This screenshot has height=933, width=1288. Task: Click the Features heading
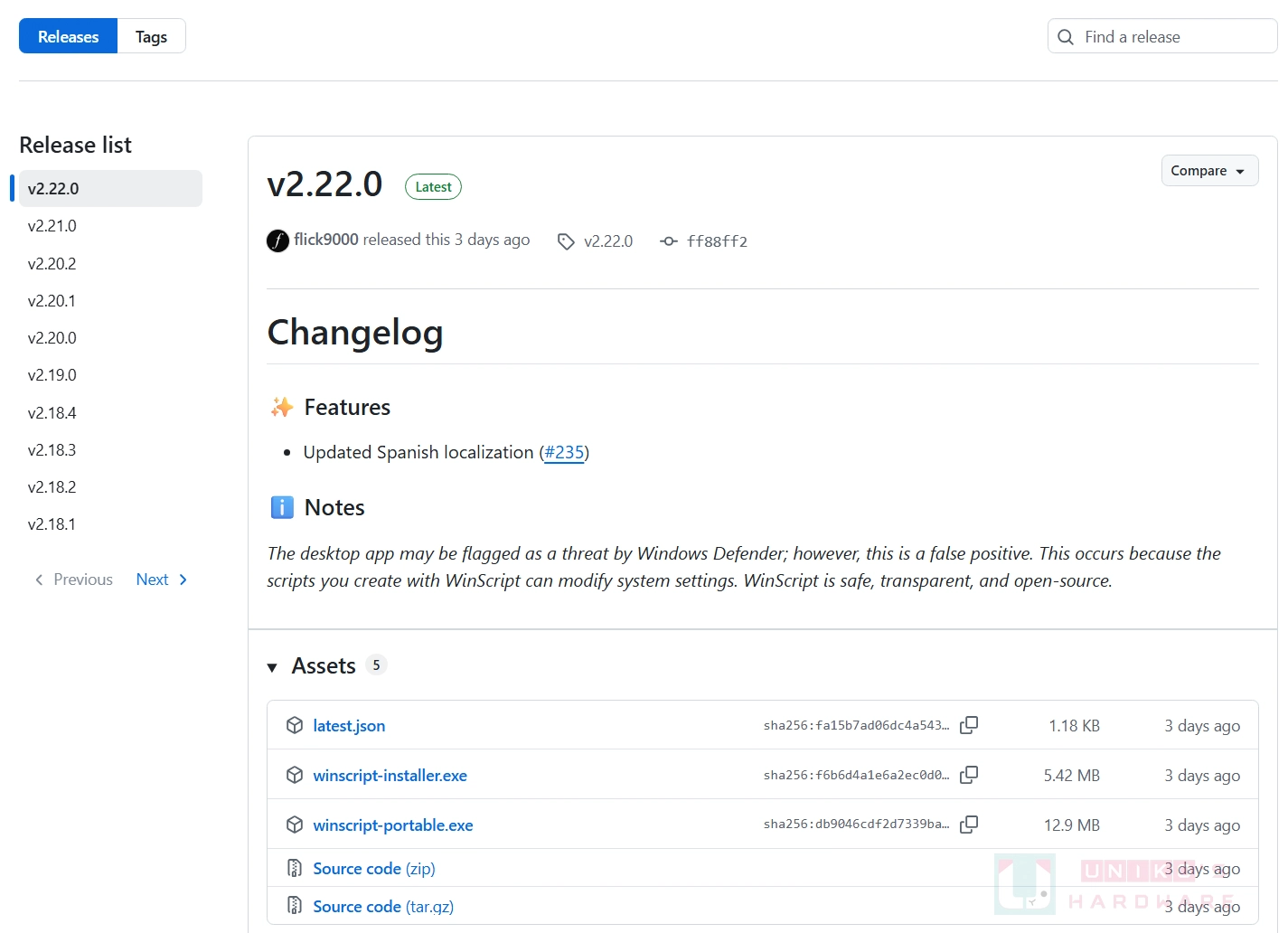coord(347,408)
